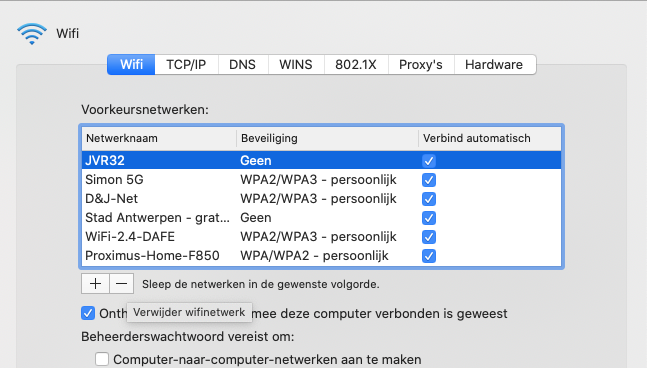The width and height of the screenshot is (647, 368).
Task: Uncheck auto-connect for JVR32
Action: [429, 160]
